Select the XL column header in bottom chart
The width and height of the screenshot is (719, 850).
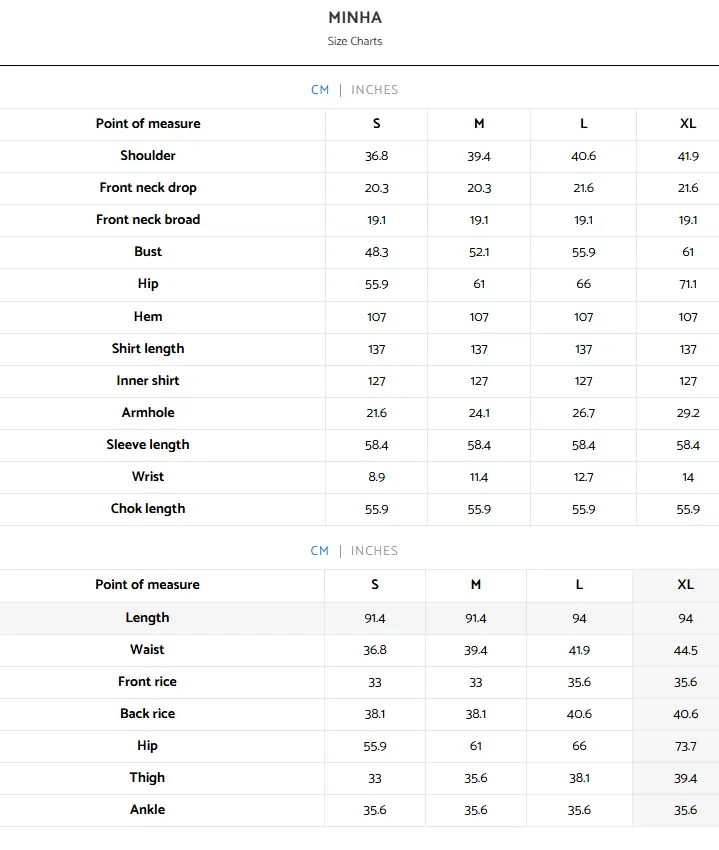(x=685, y=585)
